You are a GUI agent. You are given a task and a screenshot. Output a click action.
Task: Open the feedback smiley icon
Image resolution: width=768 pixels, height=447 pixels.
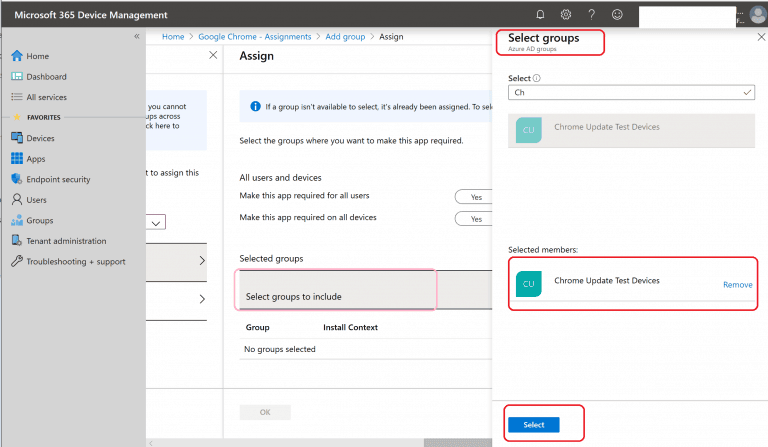pos(617,14)
